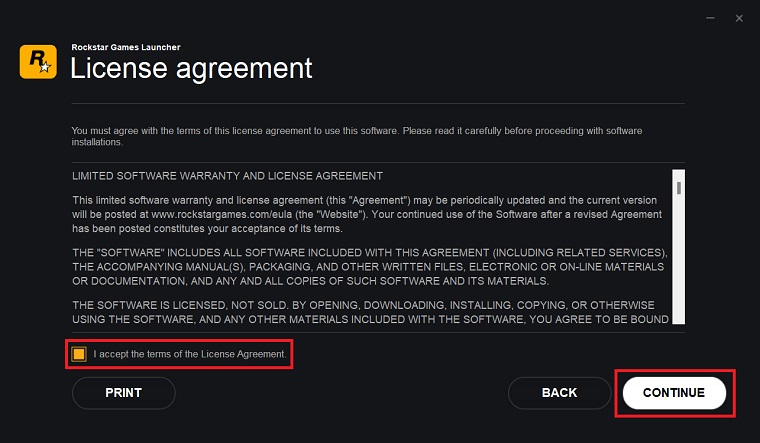Click the 'This limited software warranty' paragraph

(367, 215)
